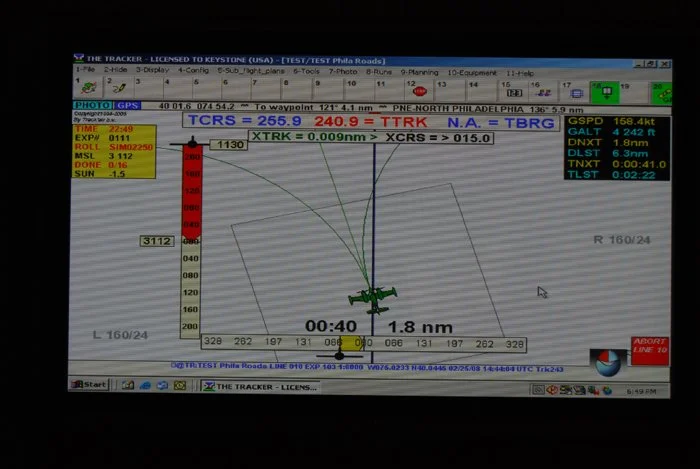The height and width of the screenshot is (469, 700).
Task: Open the 7-Photo menu
Action: (343, 71)
